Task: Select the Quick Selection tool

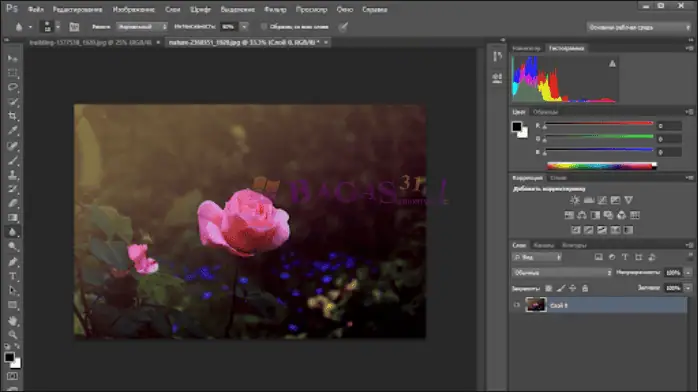Action: point(12,102)
